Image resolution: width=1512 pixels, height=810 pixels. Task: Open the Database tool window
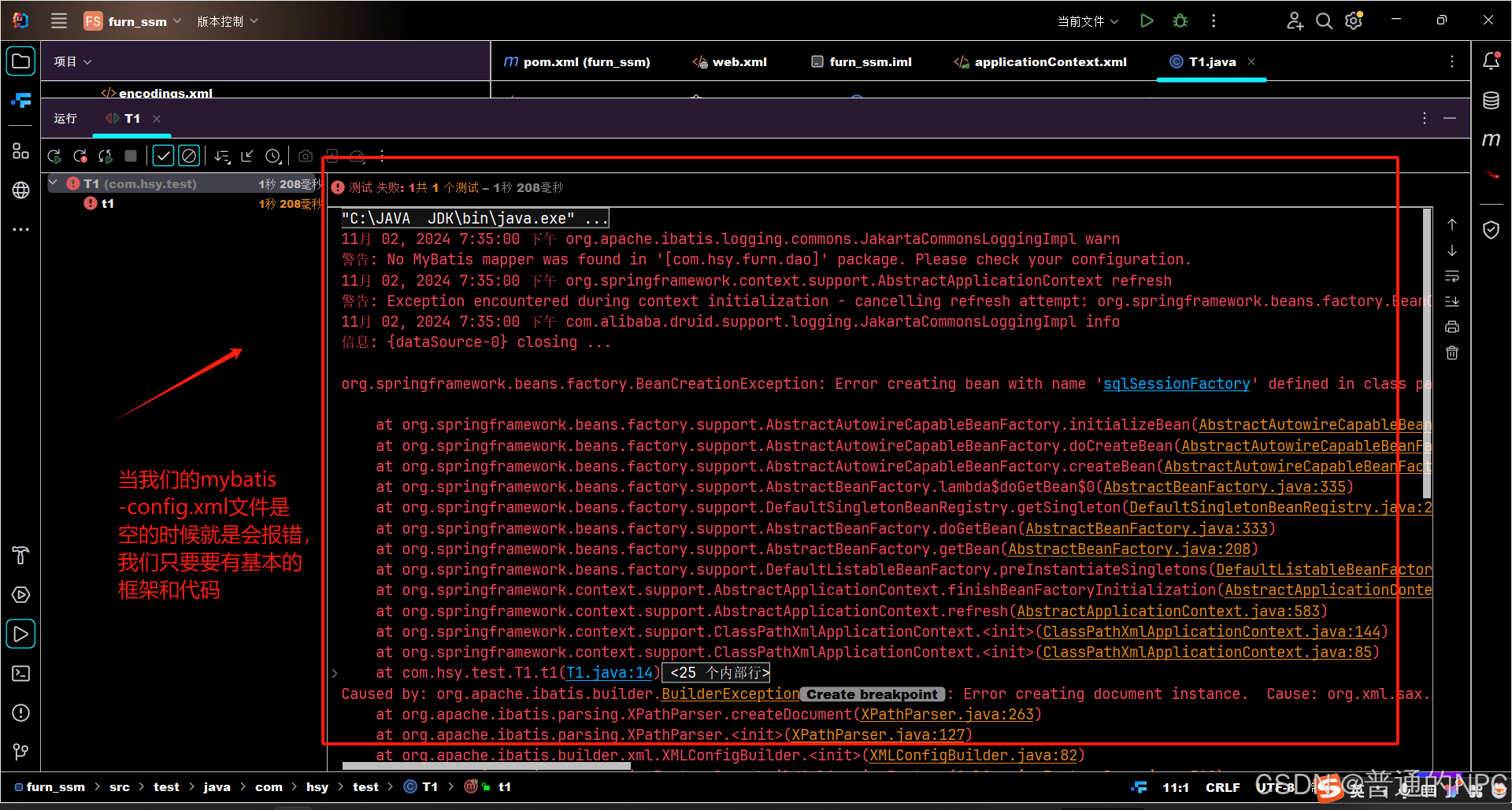[x=1491, y=100]
